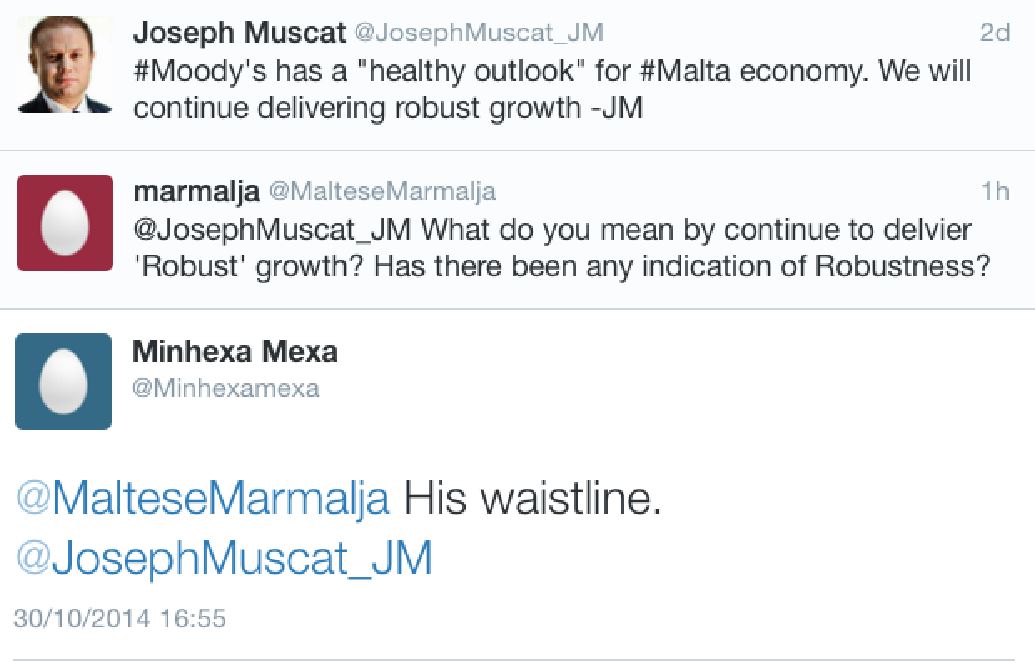Click the 2d timestamp on Muscat's tweet

(x=994, y=33)
